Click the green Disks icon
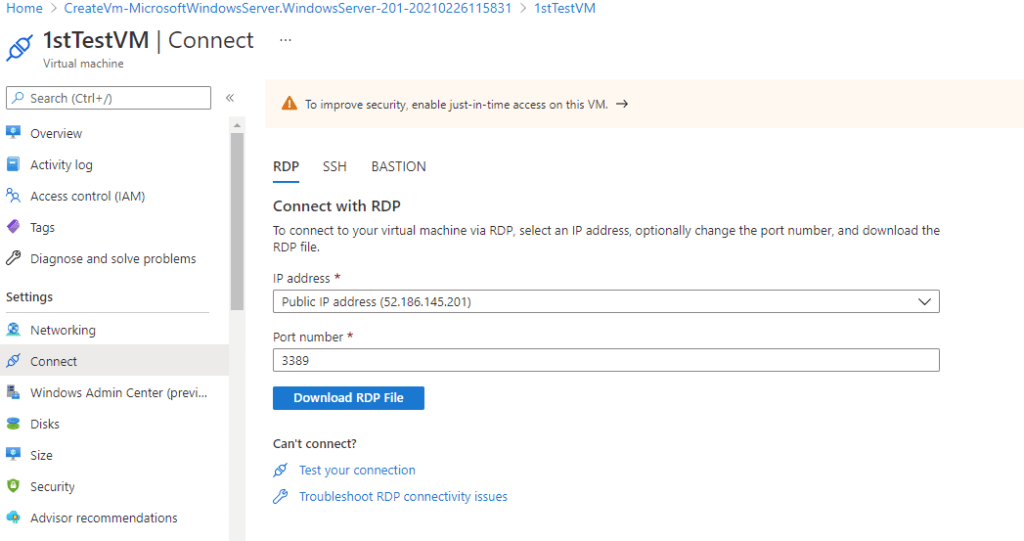 click(13, 423)
